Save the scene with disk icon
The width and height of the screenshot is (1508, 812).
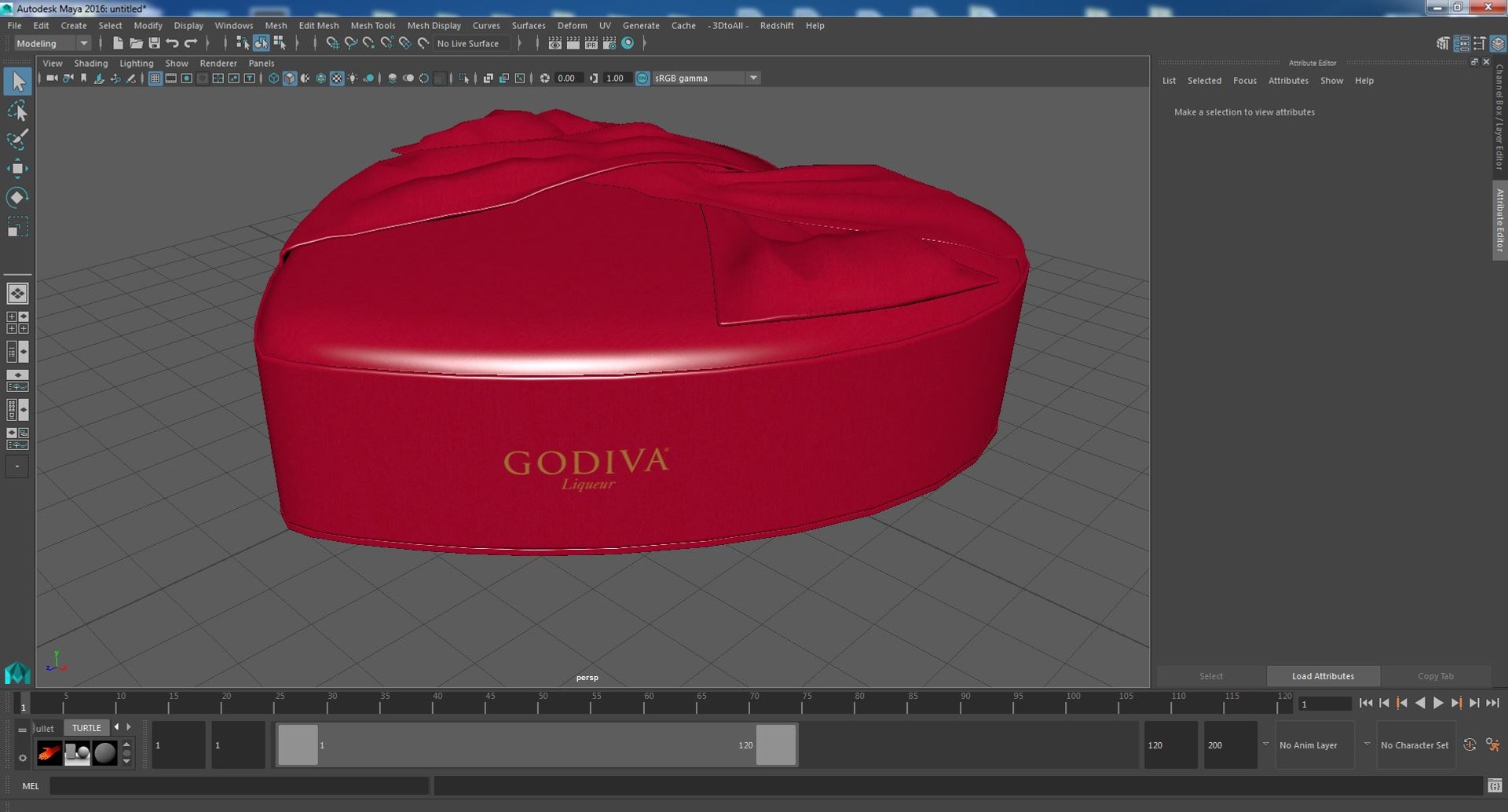(154, 43)
